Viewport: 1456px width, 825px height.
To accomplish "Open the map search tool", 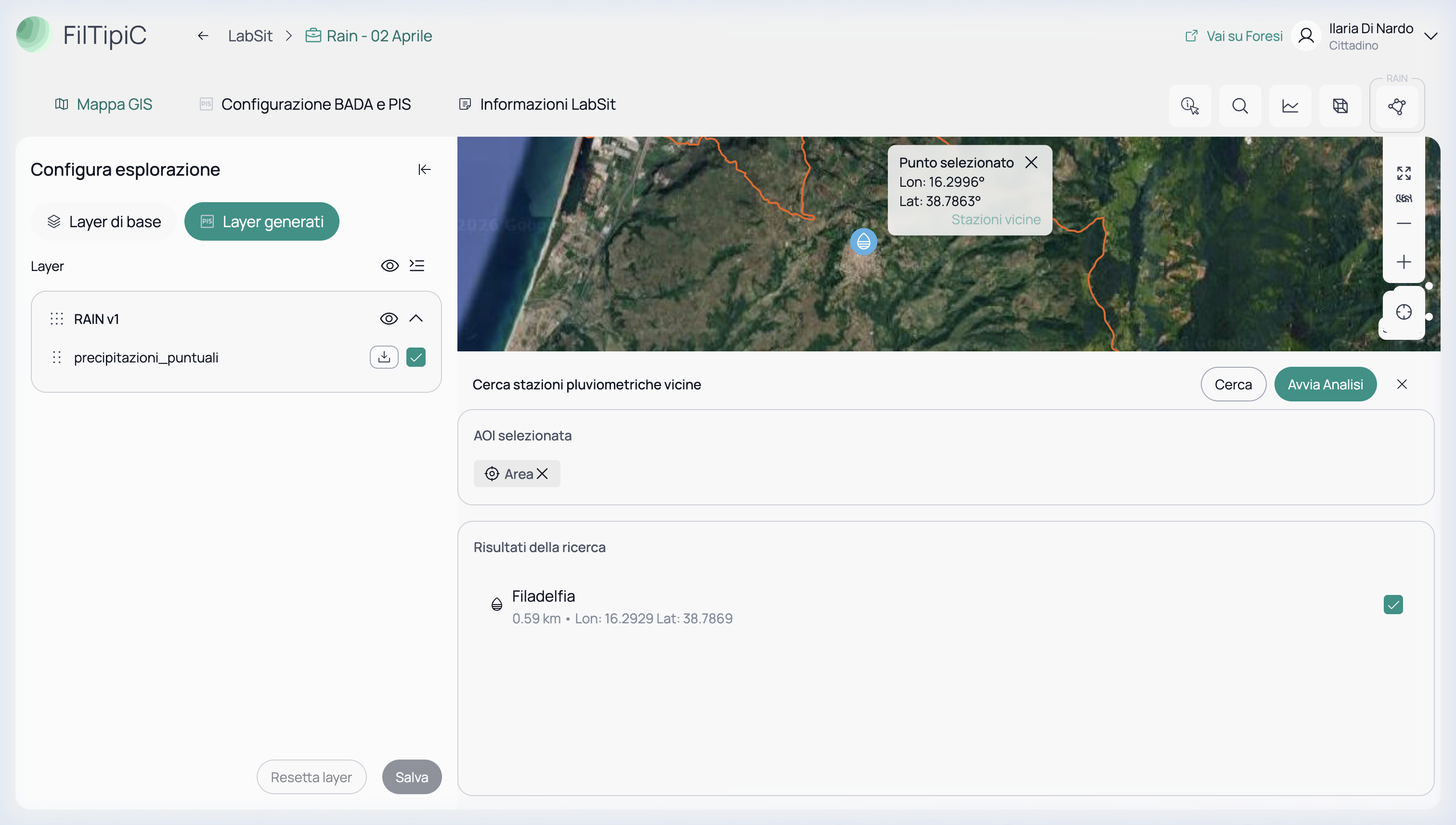I will tap(1240, 106).
